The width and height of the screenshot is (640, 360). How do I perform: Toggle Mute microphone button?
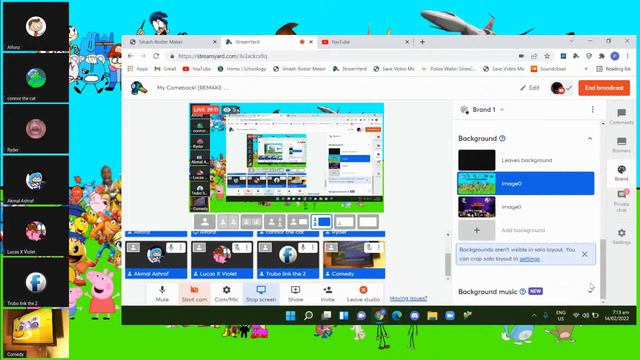162,293
